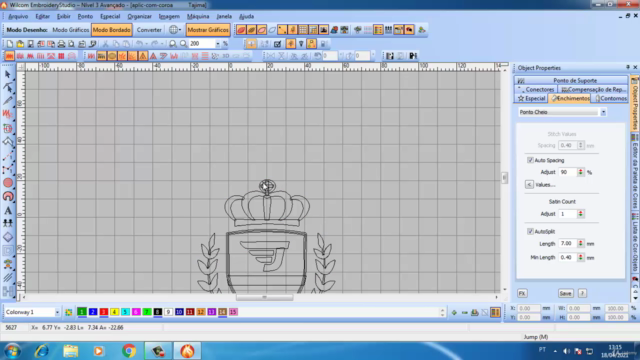Click the horizontal scrollbar thumb below the canvas
Viewport: 640px width, 360px height.
(x=264, y=297)
